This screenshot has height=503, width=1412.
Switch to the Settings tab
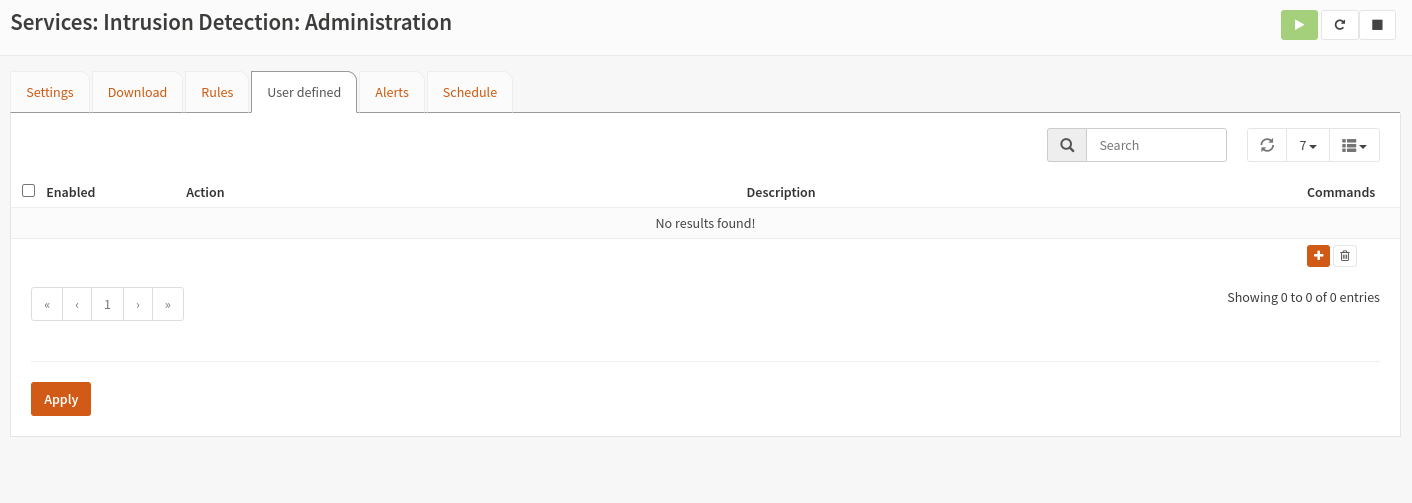(x=50, y=92)
